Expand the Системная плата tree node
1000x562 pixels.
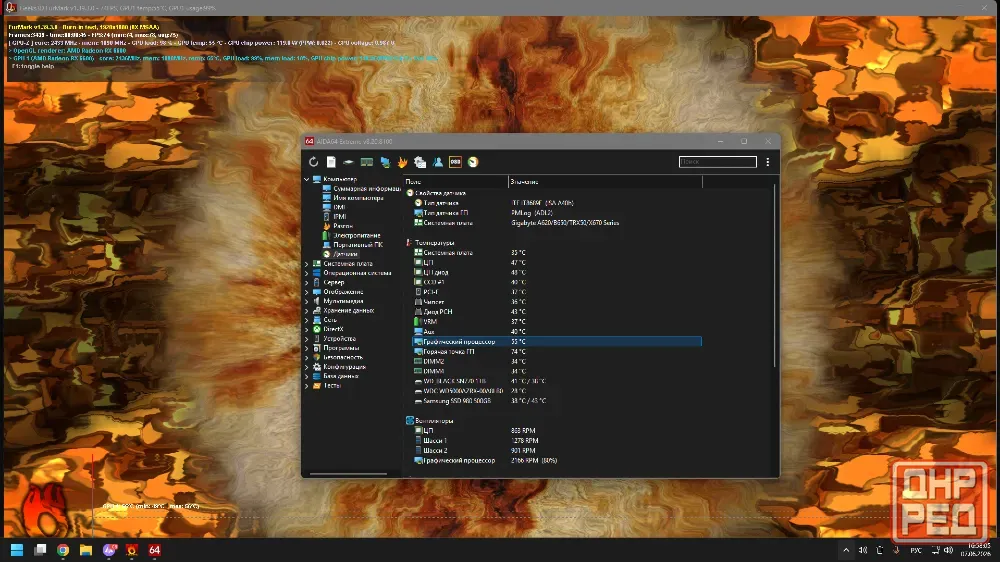click(x=307, y=263)
